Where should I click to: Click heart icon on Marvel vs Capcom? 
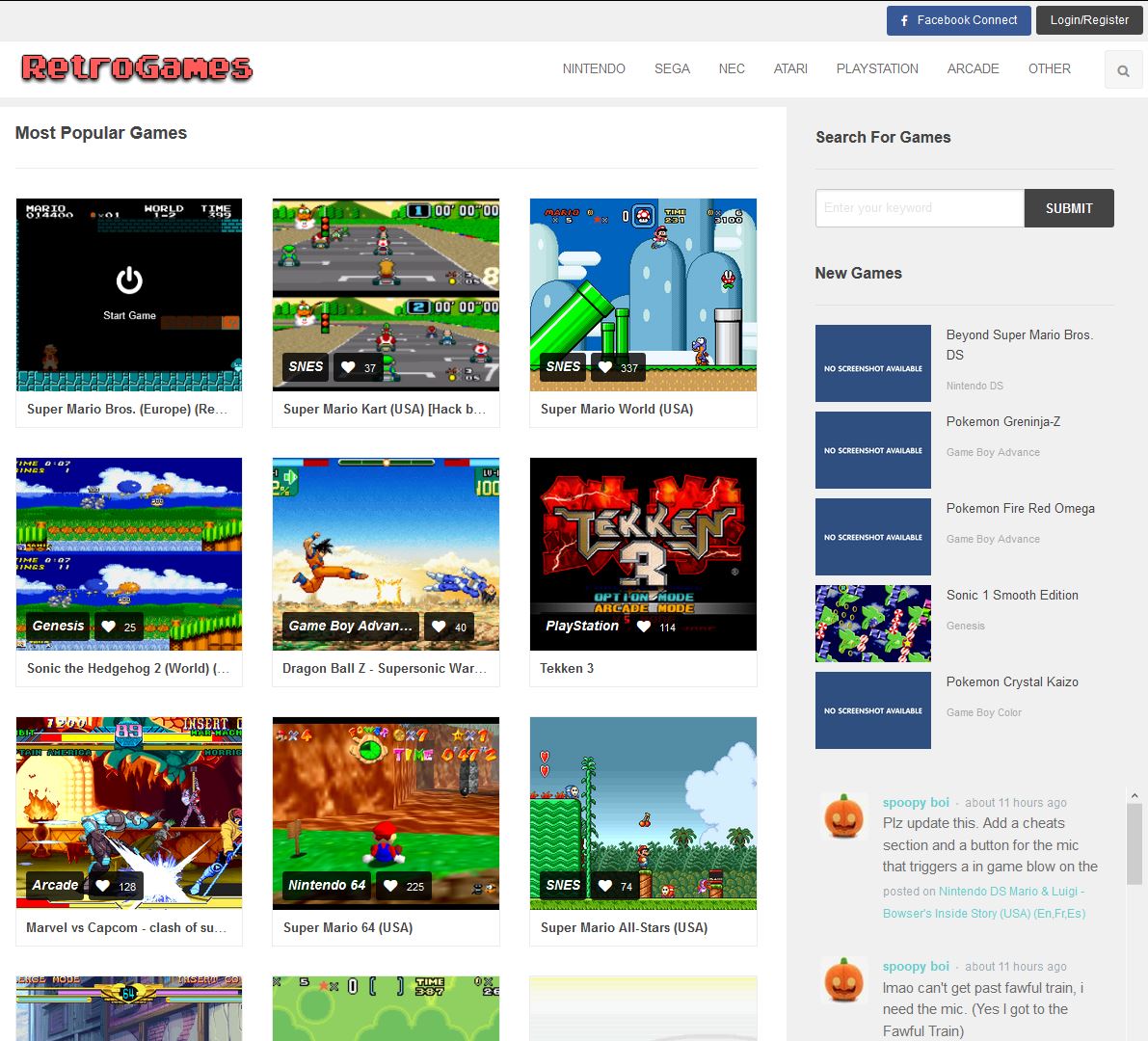click(103, 886)
